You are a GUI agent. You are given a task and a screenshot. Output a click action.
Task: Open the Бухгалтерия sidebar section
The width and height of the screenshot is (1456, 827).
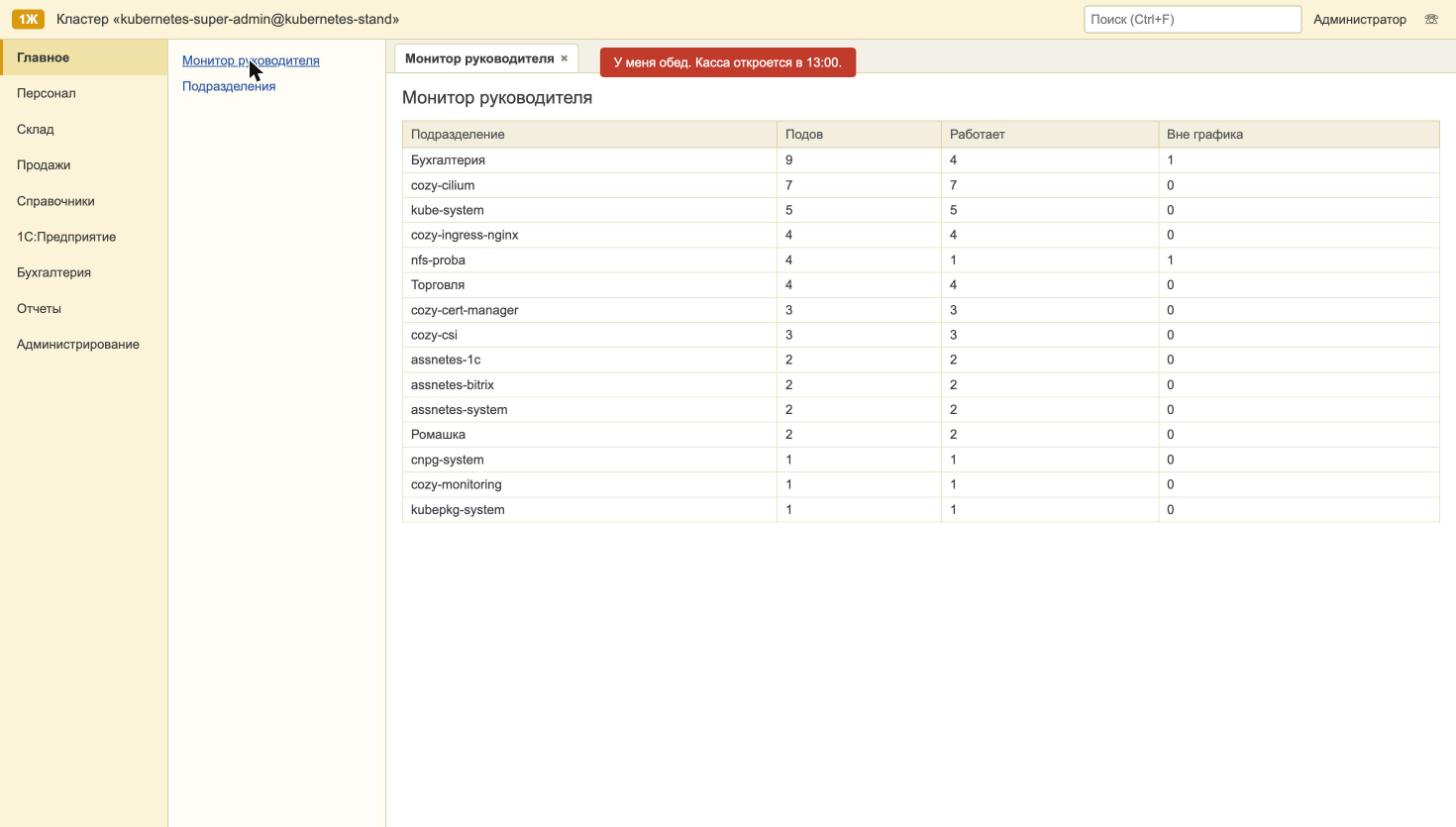click(84, 272)
